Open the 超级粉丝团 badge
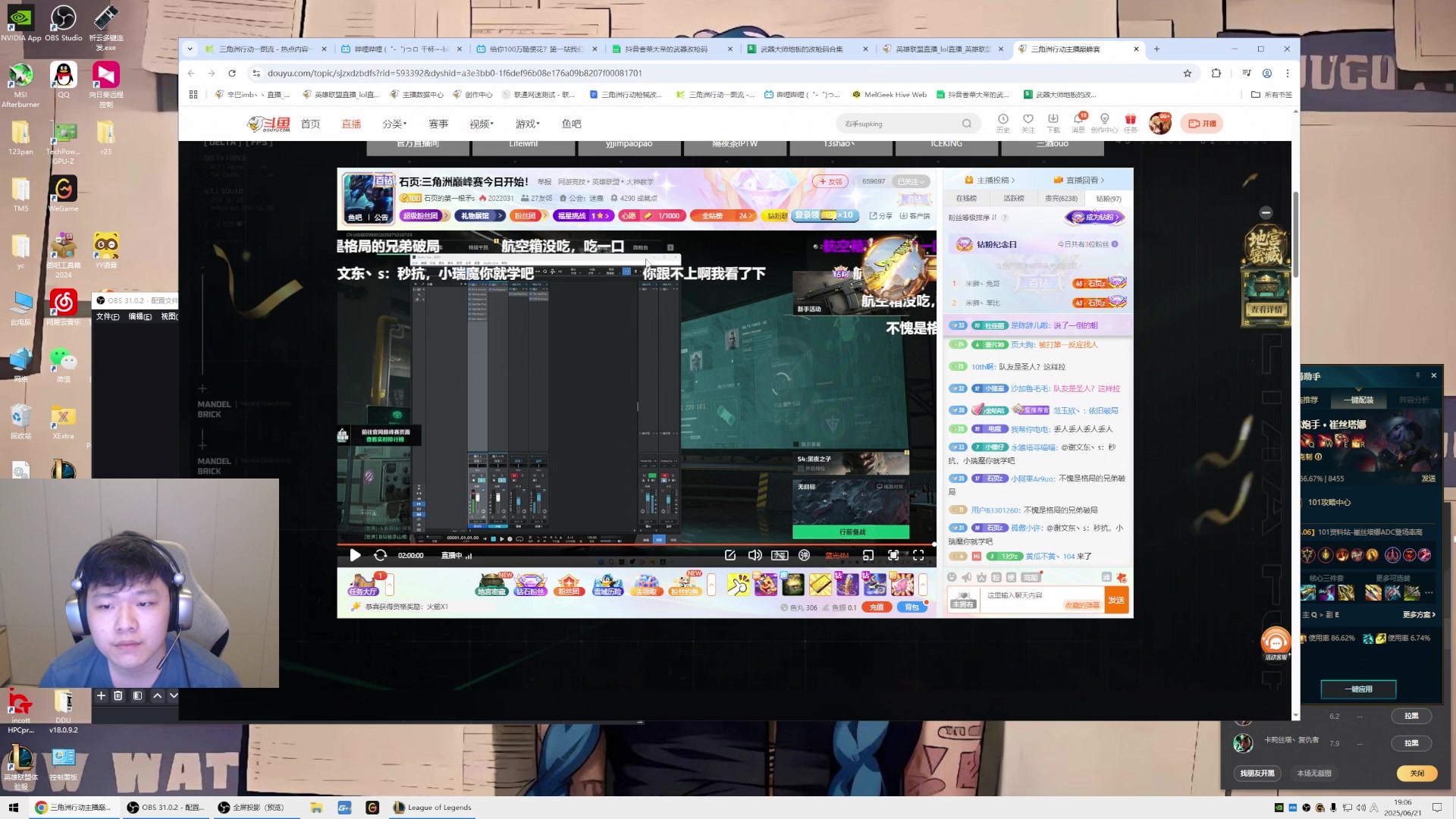Screen dimensions: 1456x819 tap(425, 216)
